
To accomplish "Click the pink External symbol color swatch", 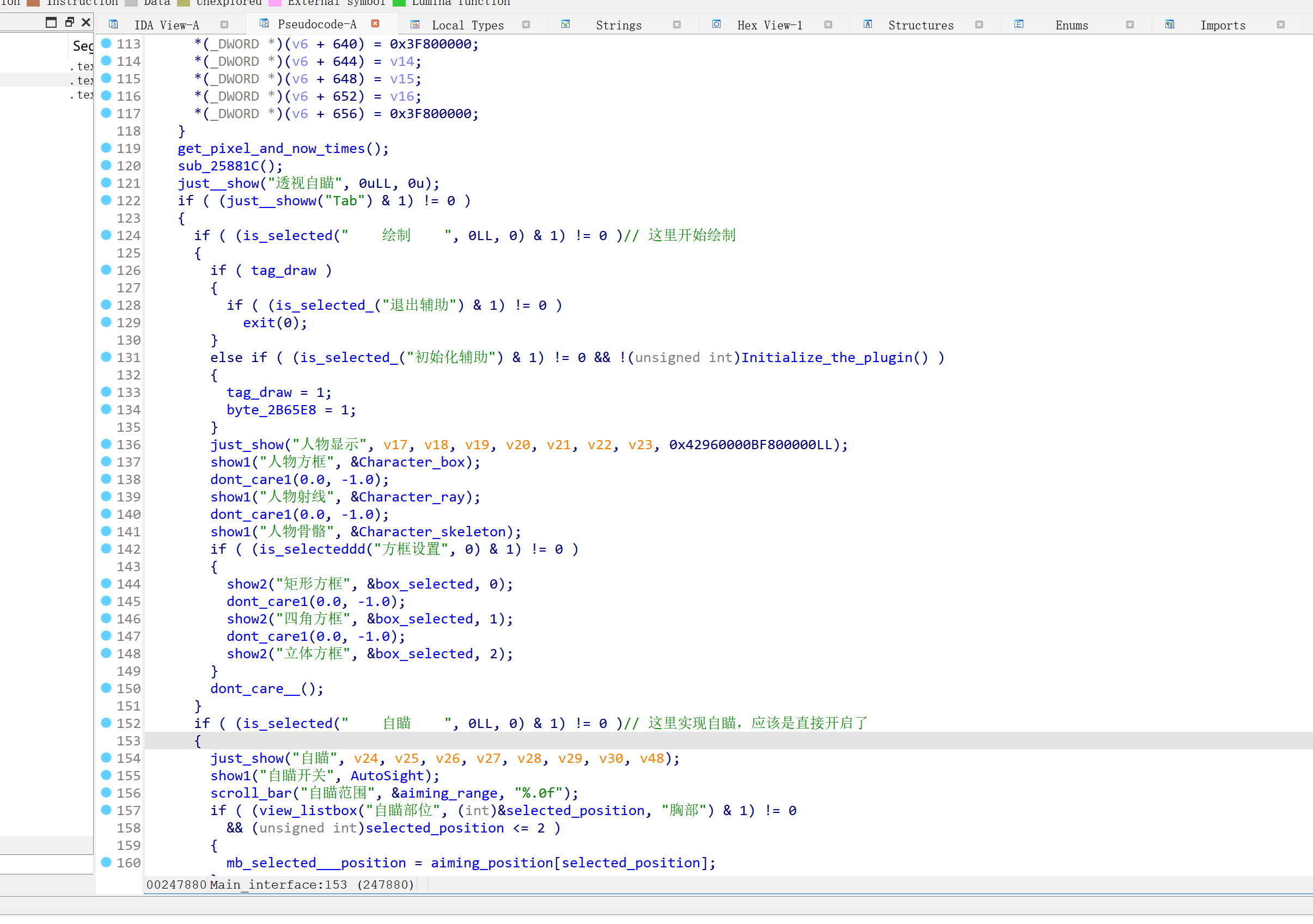I will pos(274,3).
